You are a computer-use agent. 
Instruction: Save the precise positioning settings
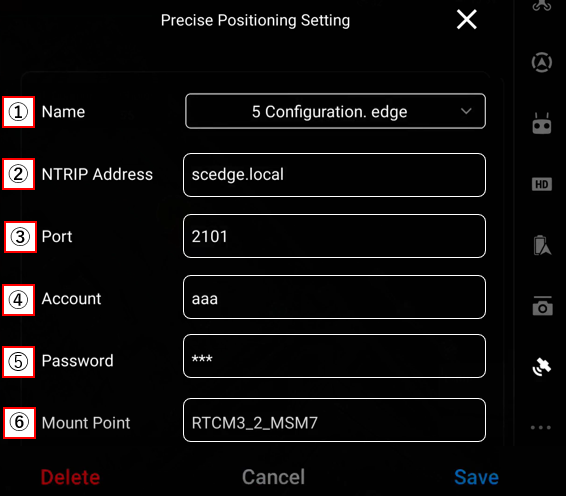[476, 477]
